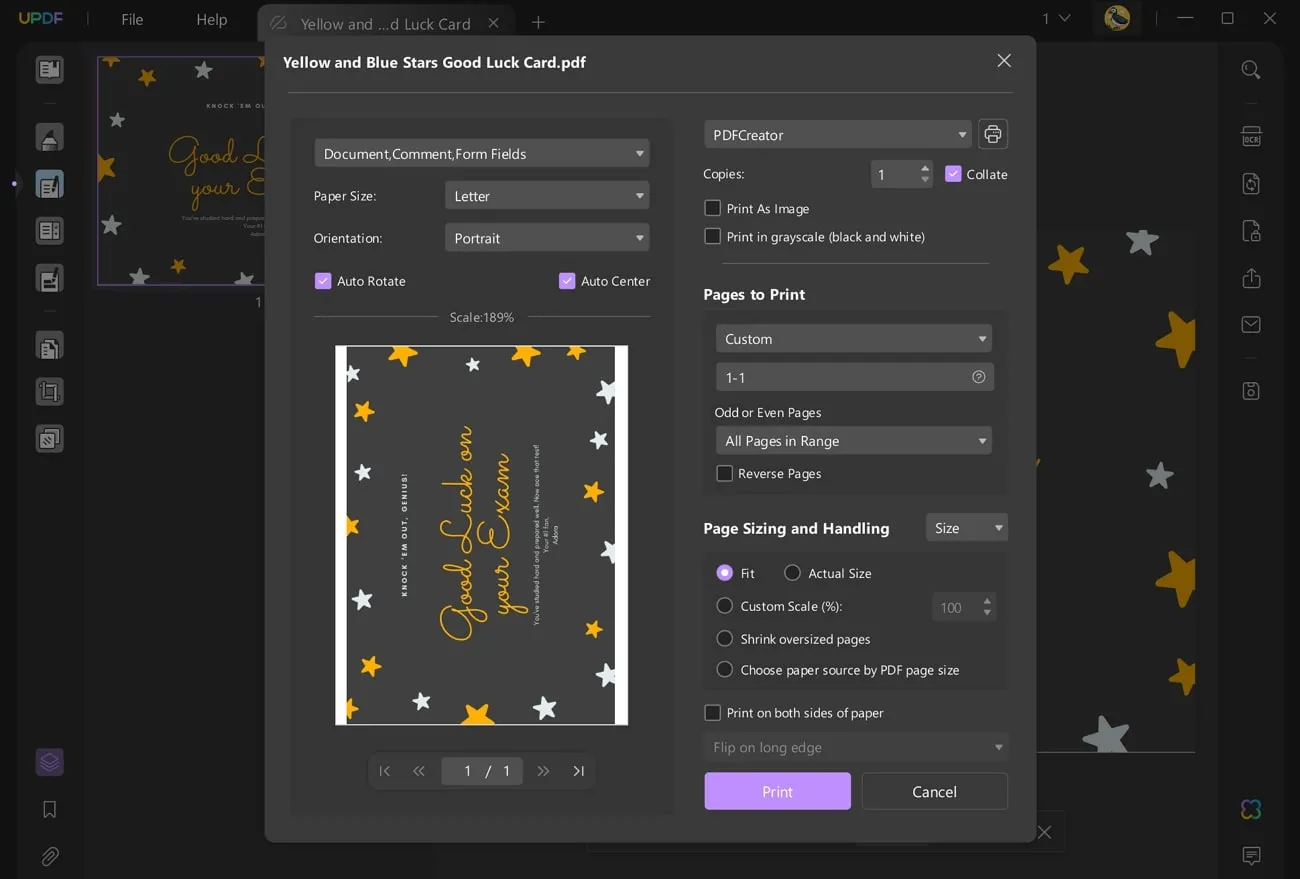Click the print preview card thumbnail
Screen dimensions: 1300x879
click(481, 535)
